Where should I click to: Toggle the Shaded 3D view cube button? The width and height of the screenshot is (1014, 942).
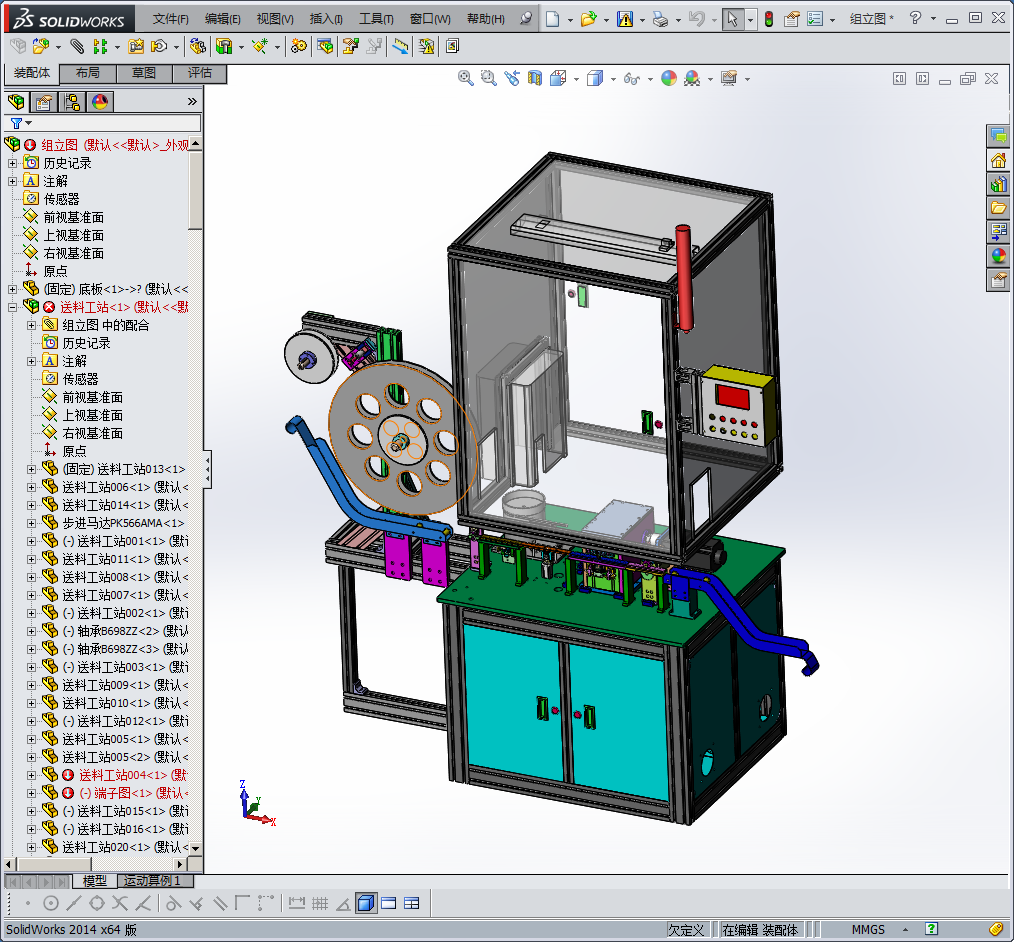coord(366,903)
